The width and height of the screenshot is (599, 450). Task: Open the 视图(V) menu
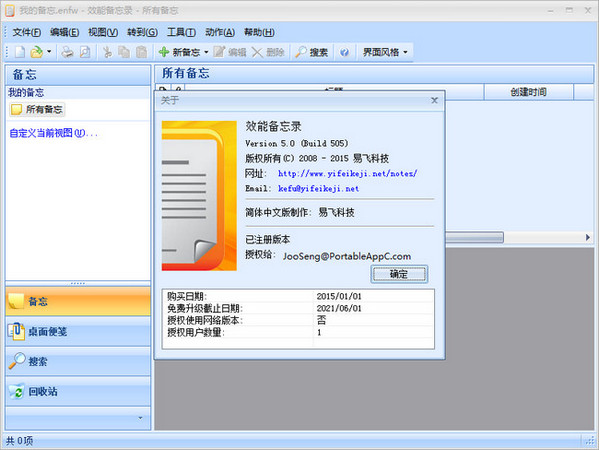pos(103,32)
